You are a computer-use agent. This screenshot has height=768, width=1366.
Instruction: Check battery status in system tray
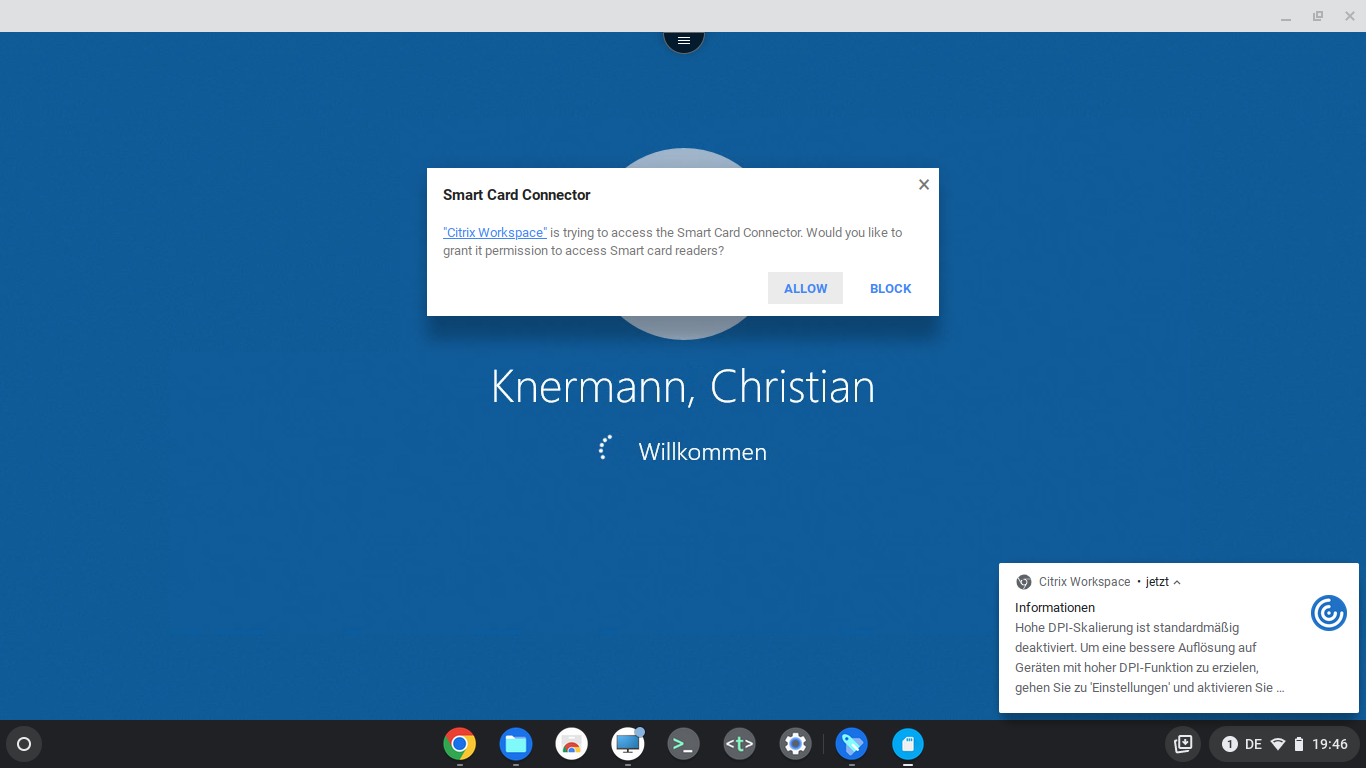pyautogui.click(x=1299, y=744)
